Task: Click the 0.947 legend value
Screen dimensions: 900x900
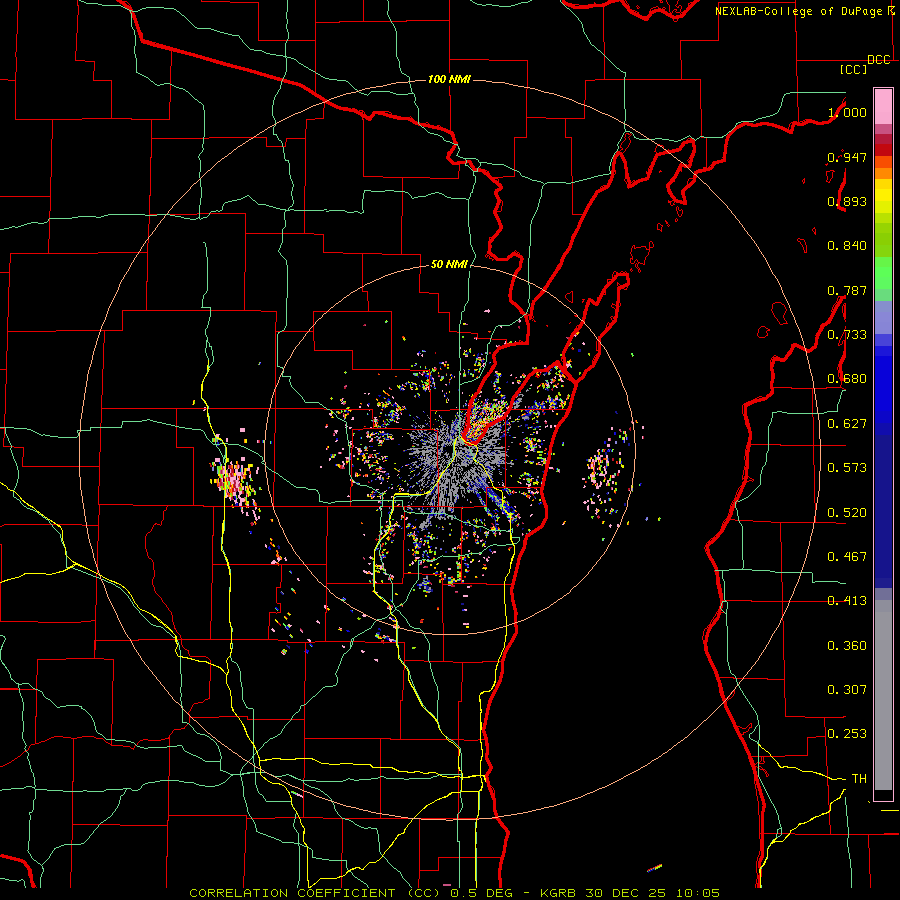Action: coord(847,157)
